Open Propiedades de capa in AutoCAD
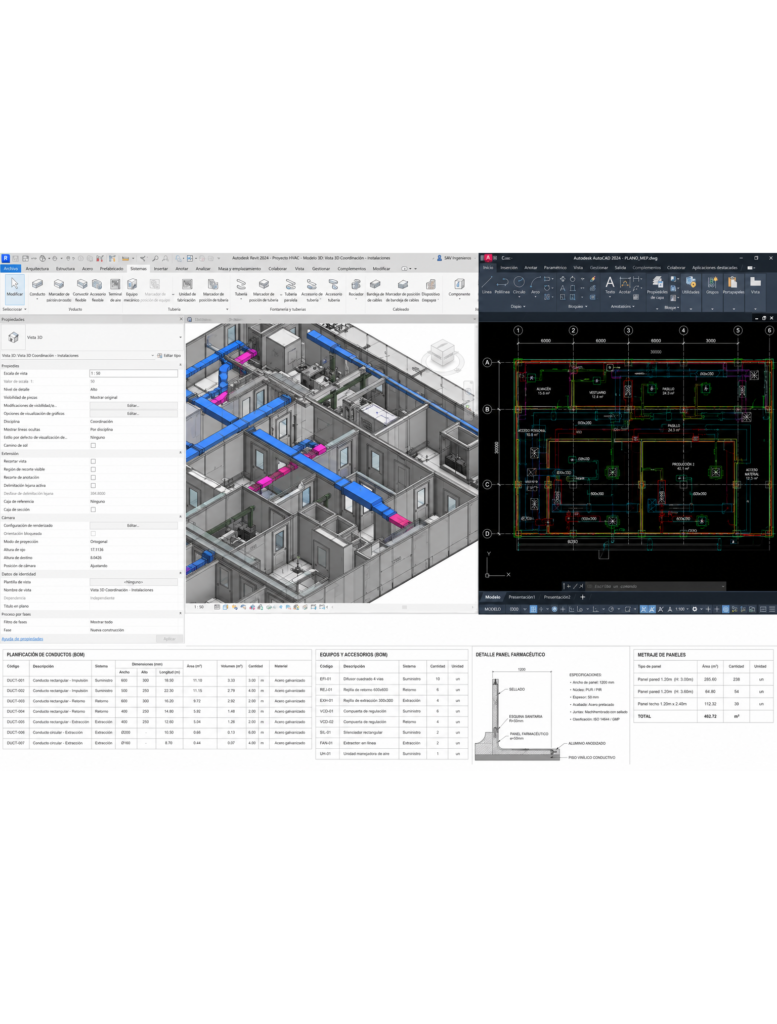 (x=658, y=287)
